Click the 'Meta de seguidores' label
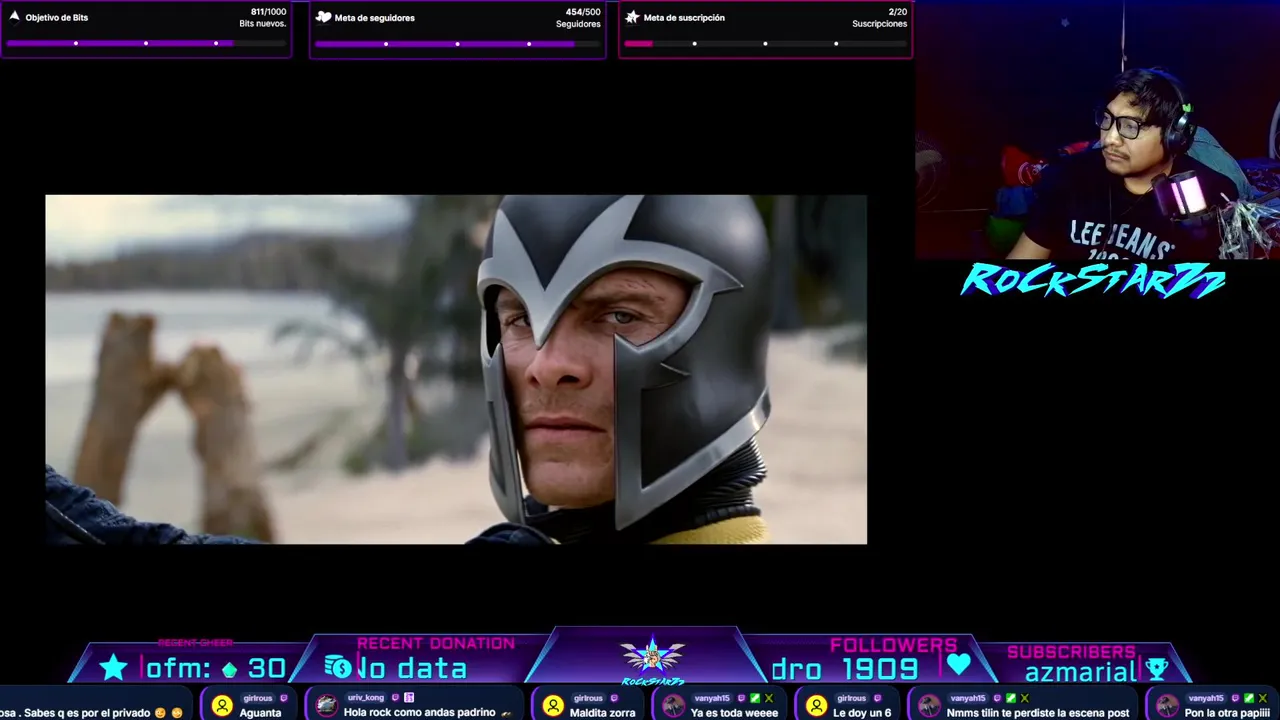This screenshot has height=720, width=1280. pos(375,17)
